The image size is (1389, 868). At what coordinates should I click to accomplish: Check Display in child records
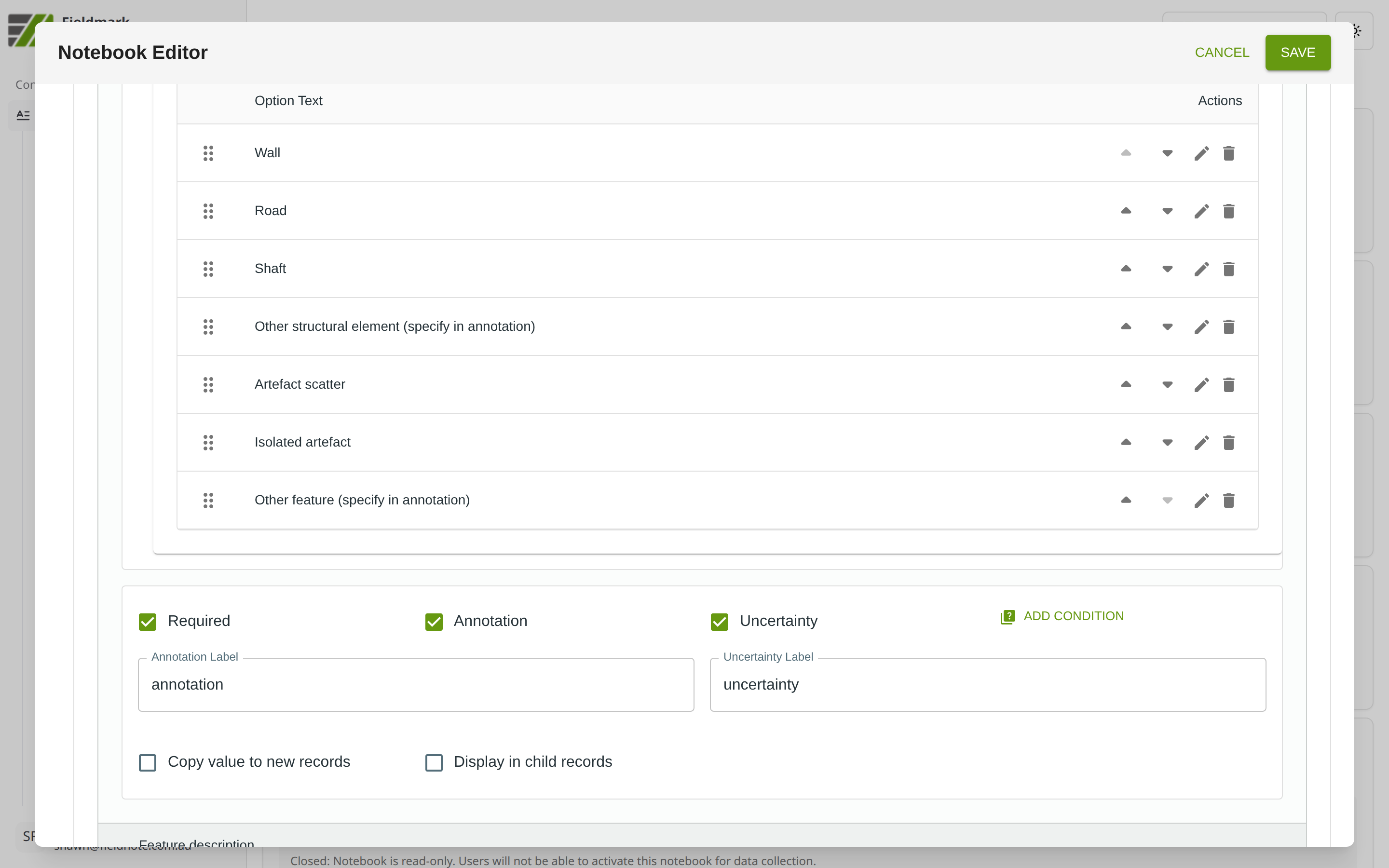click(x=434, y=762)
